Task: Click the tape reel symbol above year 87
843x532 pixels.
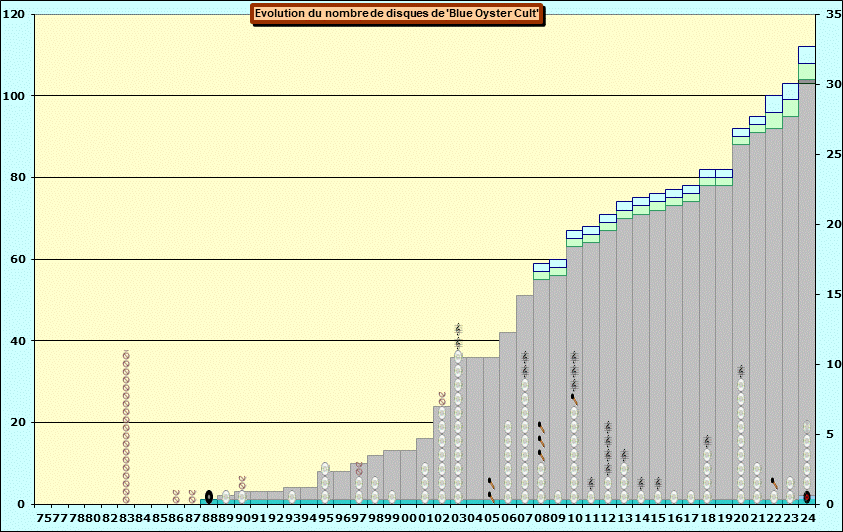Action: (192, 496)
